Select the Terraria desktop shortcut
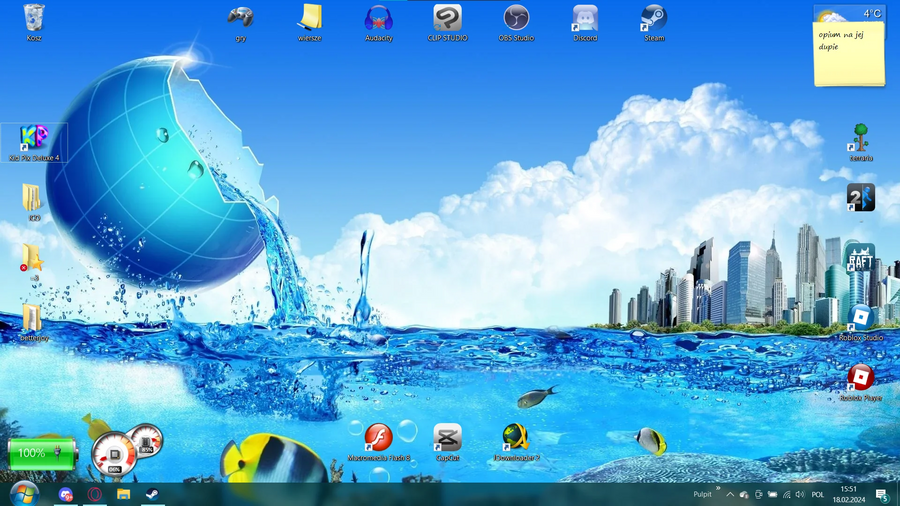 coord(860,140)
